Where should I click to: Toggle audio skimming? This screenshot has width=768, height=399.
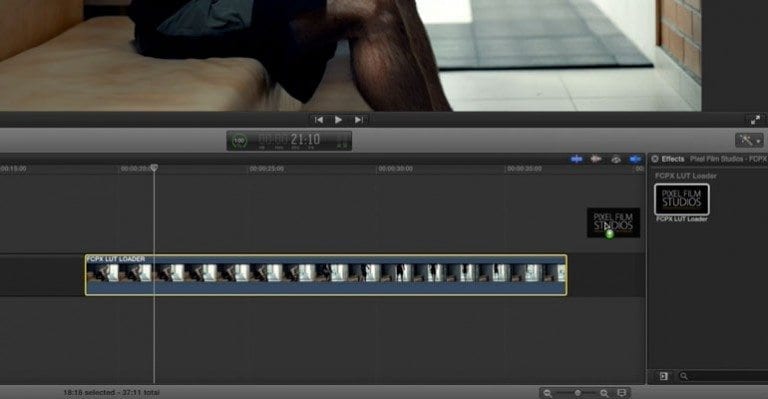(596, 159)
